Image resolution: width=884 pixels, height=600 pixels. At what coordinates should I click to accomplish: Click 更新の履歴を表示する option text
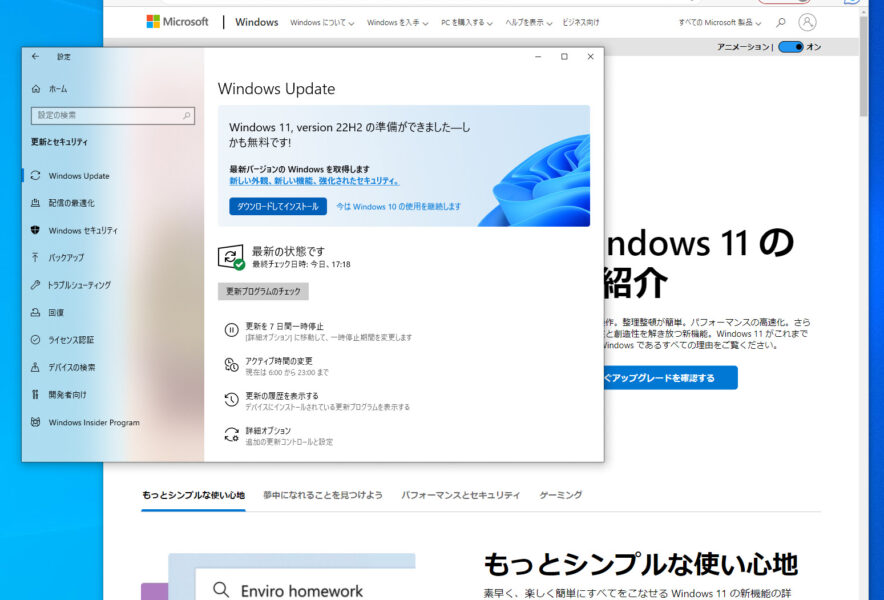point(282,396)
